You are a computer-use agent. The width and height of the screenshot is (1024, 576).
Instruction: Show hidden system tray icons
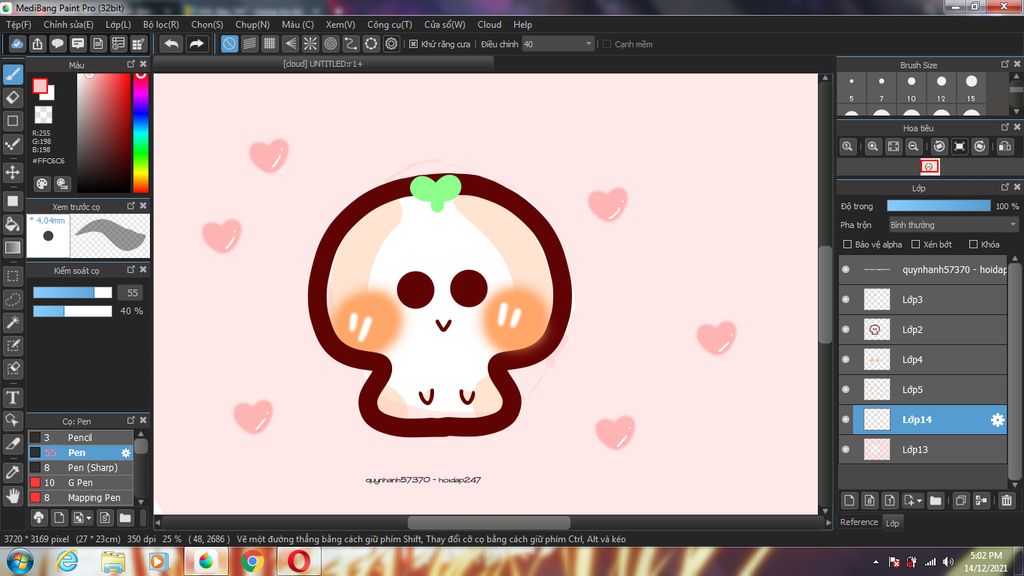(x=876, y=562)
